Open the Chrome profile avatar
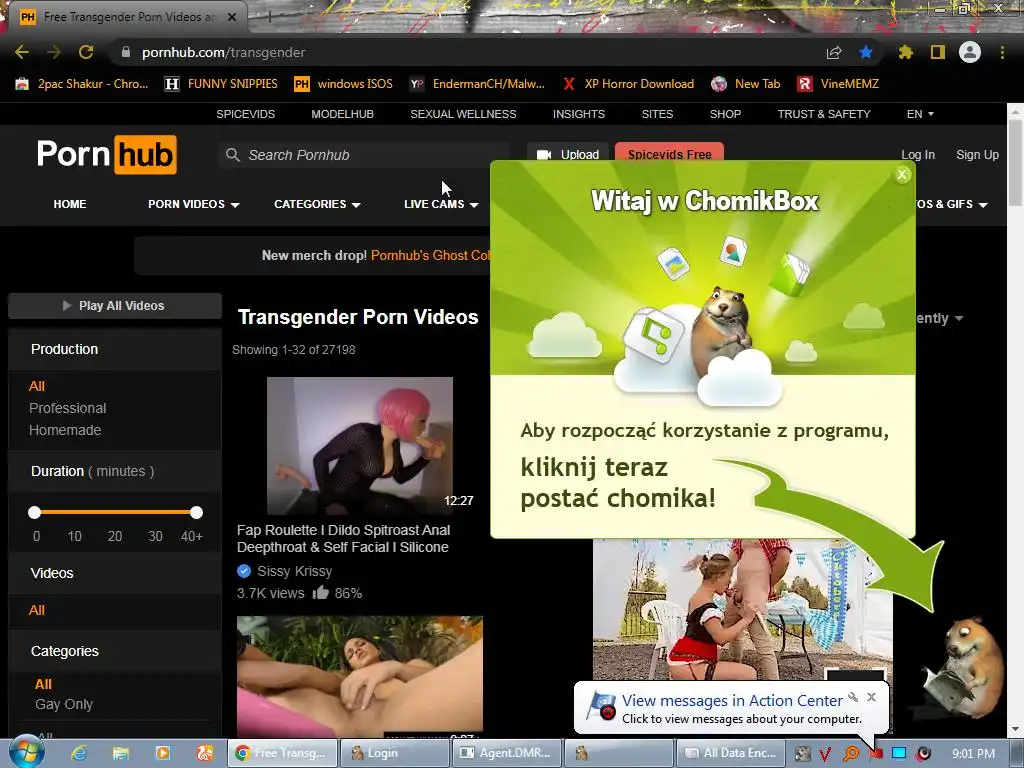The height and width of the screenshot is (768, 1024). 970,52
